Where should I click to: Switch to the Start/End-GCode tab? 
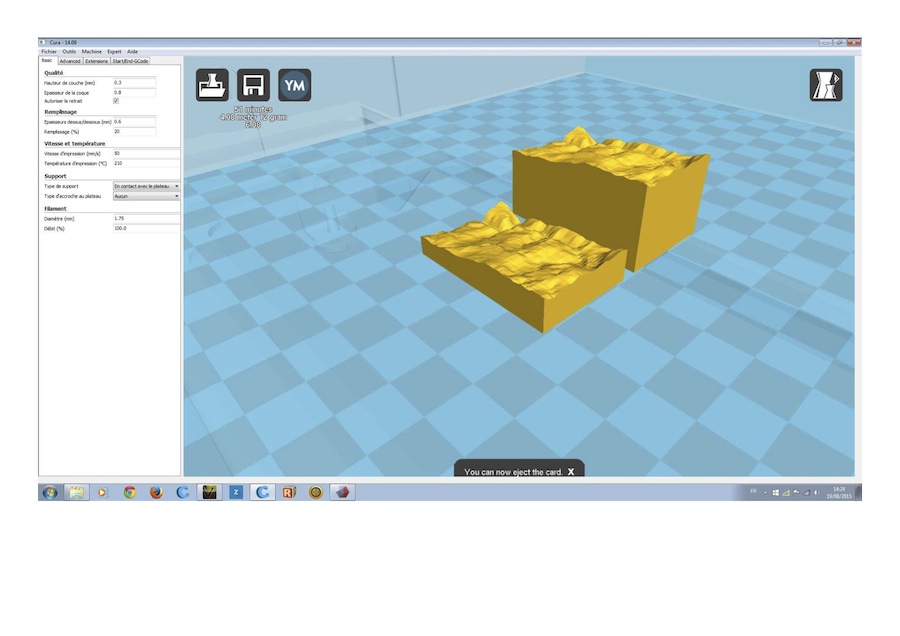[x=131, y=61]
